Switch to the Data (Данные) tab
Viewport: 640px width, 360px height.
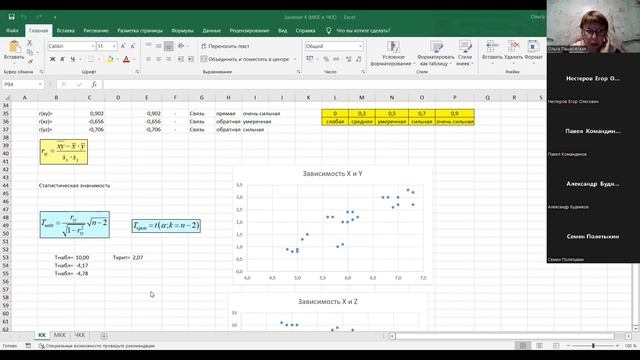point(211,30)
